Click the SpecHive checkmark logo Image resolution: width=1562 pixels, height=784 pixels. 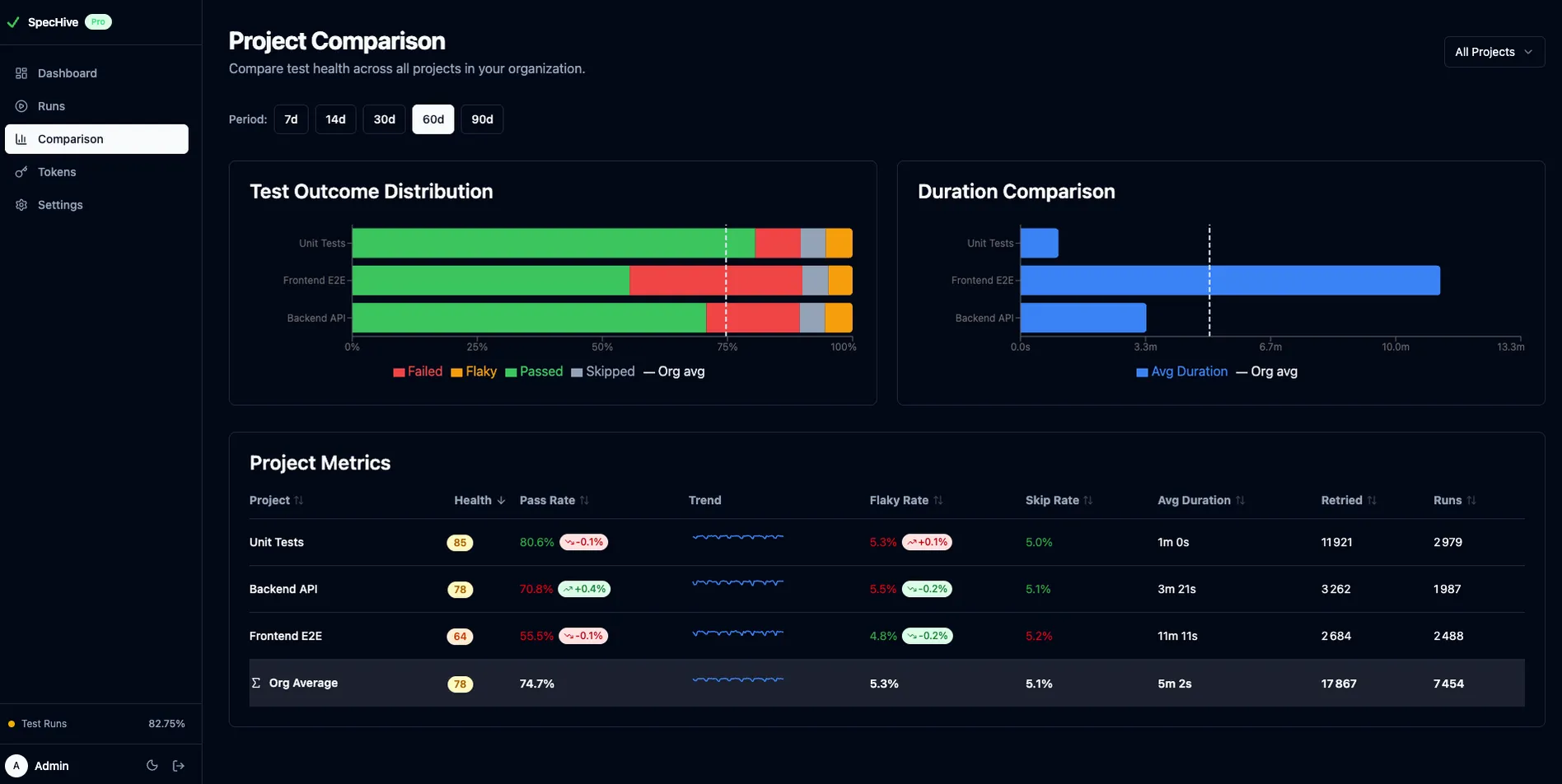tap(13, 21)
